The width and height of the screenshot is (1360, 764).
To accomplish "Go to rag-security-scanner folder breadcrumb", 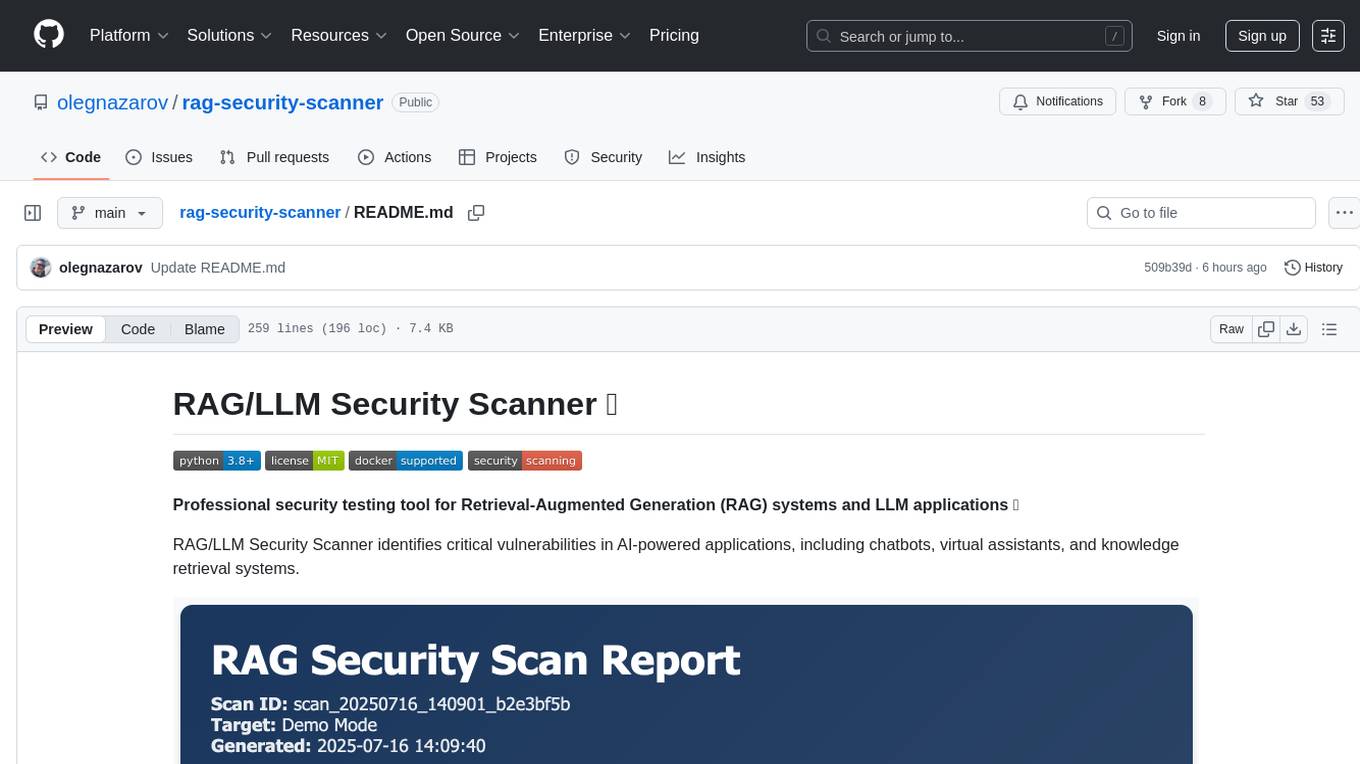I will (260, 212).
